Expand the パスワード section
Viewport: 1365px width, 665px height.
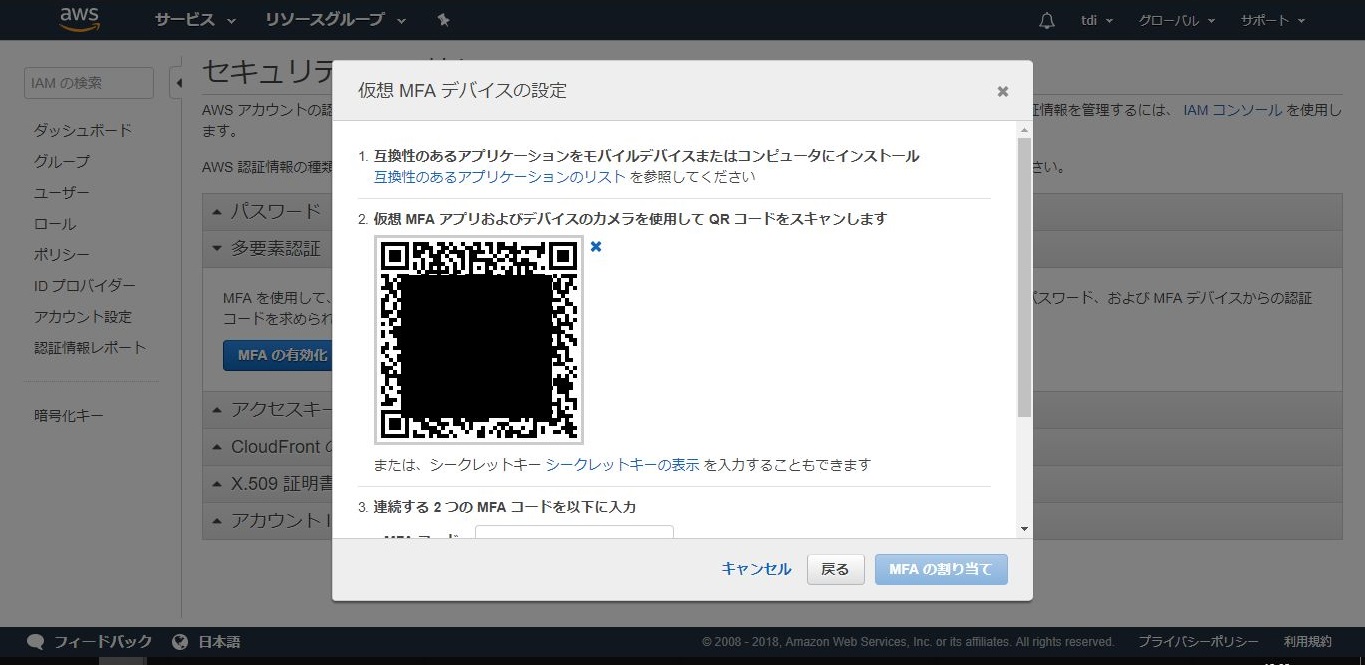[265, 211]
